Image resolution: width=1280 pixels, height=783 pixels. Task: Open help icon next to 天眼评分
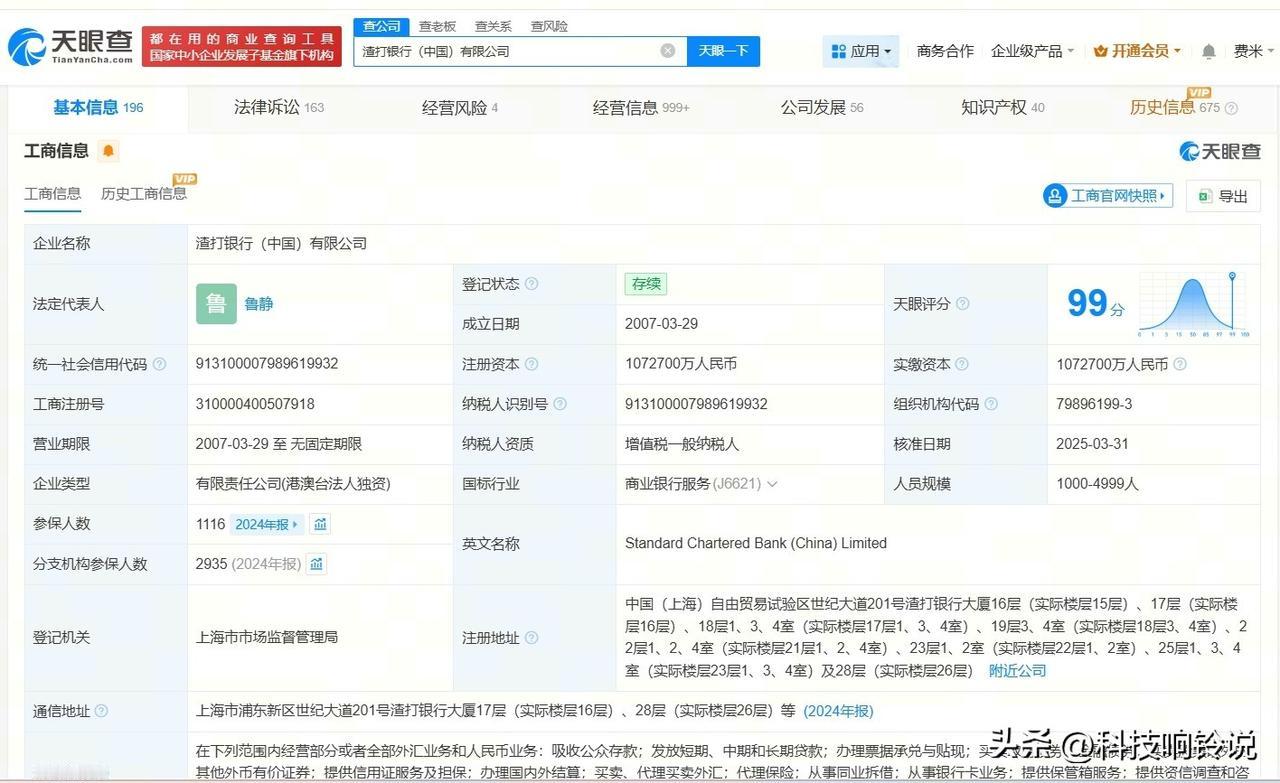coord(962,304)
